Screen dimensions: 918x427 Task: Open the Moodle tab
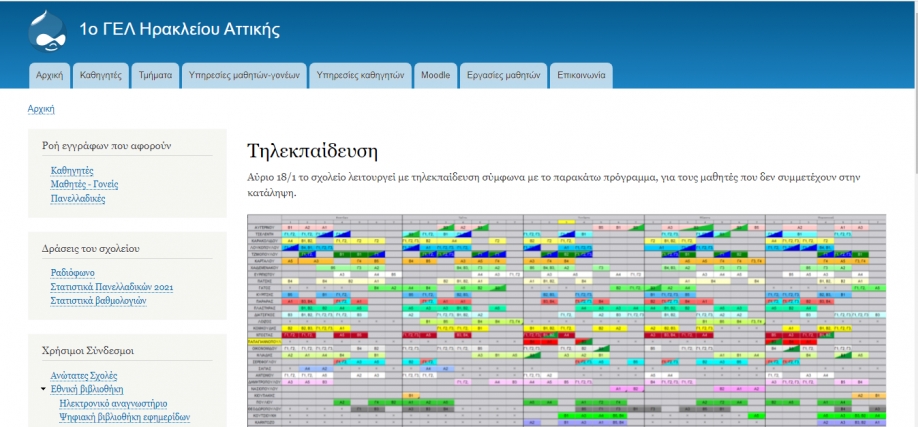tap(435, 75)
